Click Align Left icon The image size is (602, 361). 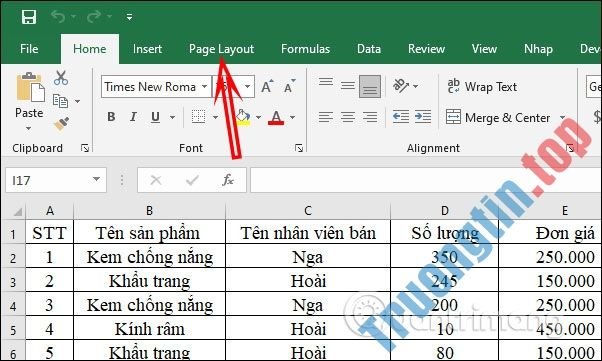[x=326, y=117]
